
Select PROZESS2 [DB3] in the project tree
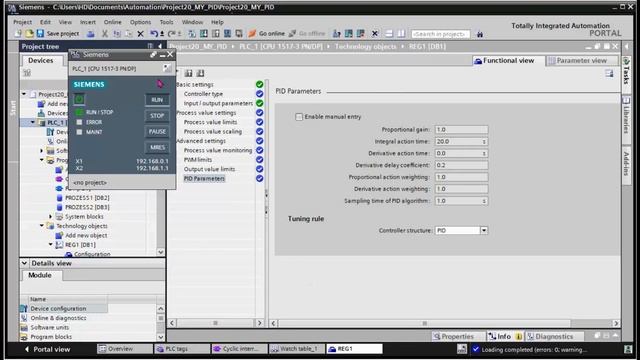click(x=87, y=207)
